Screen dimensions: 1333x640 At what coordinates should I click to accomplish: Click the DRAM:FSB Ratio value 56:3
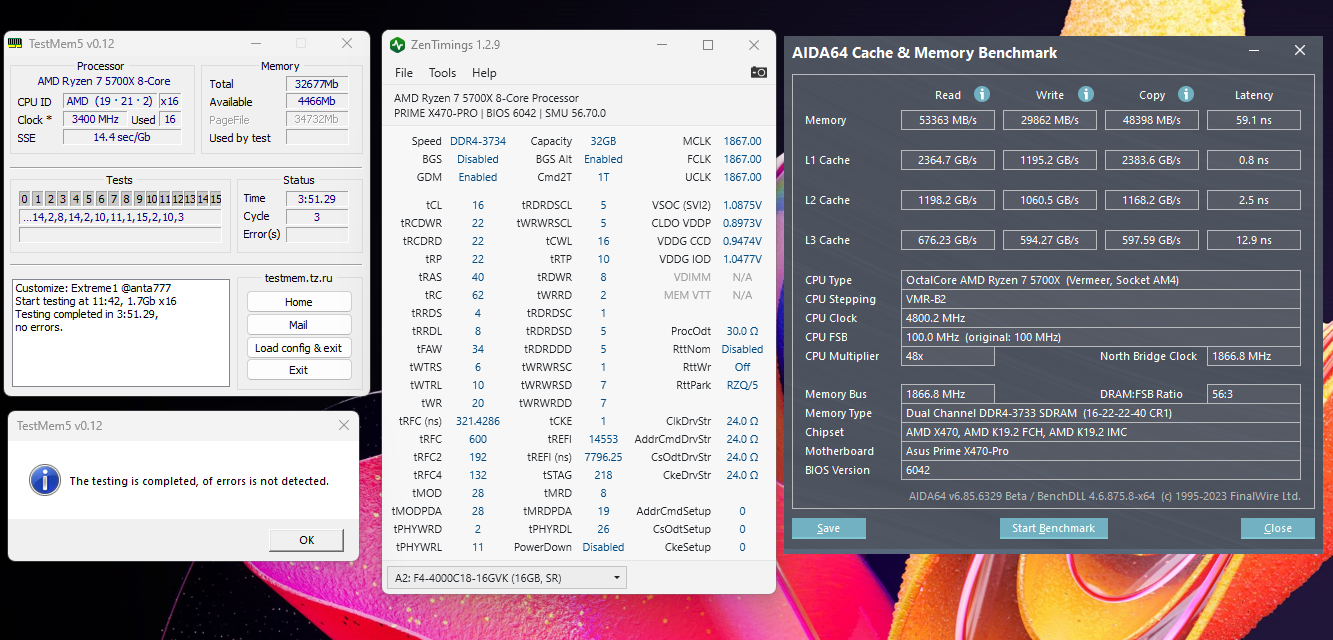click(x=1254, y=394)
